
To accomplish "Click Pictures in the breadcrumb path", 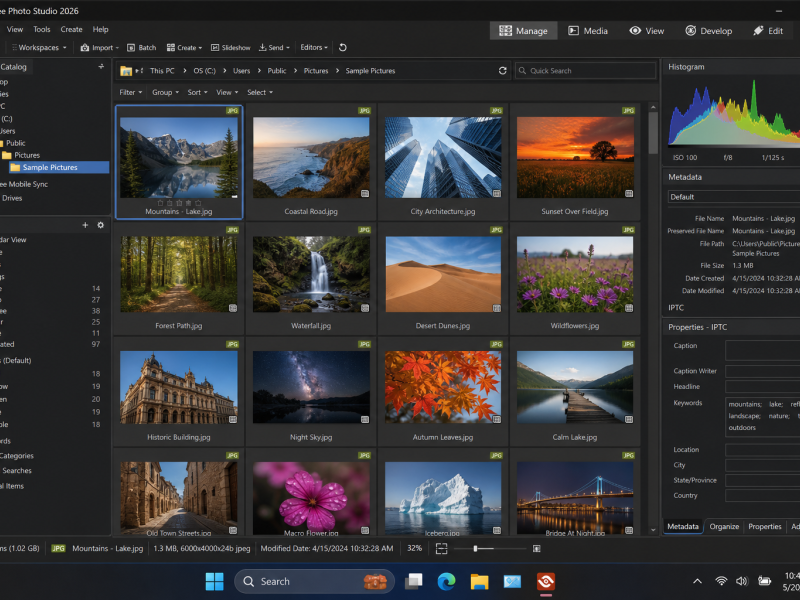I will [x=316, y=71].
